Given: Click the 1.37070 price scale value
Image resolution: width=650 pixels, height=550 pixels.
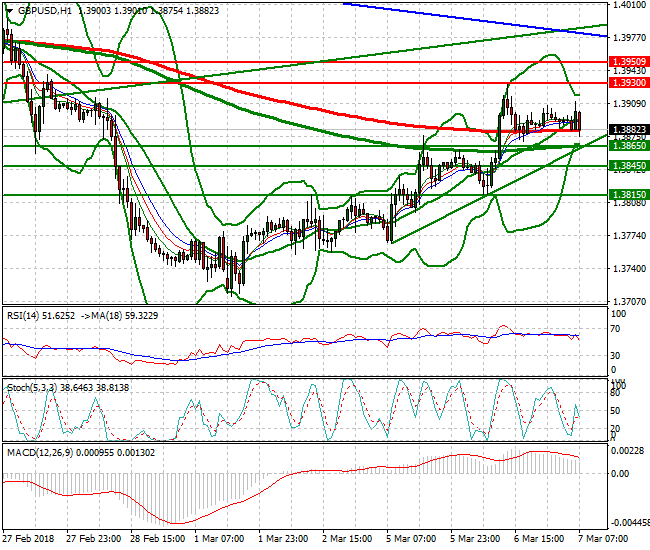Looking at the screenshot, I should (629, 301).
